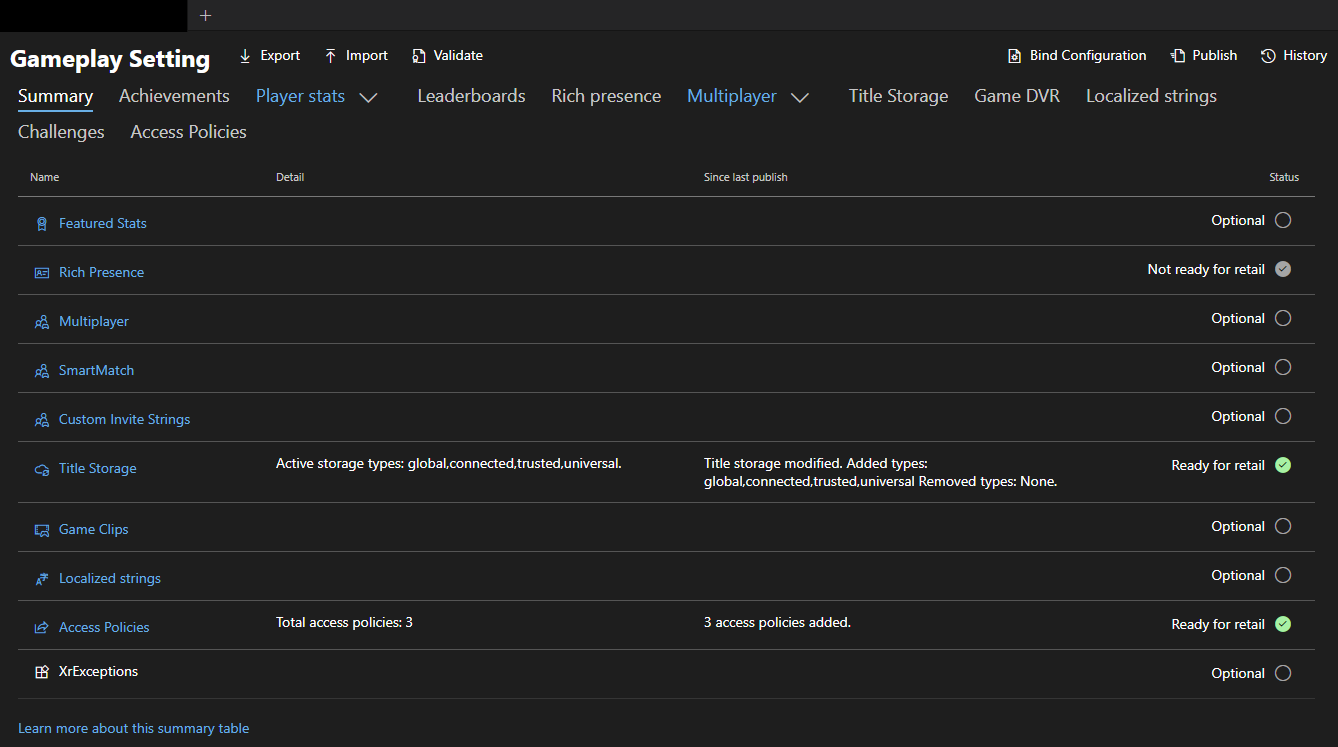
Task: Click the Ready for retail check for Title Storage
Action: (x=1283, y=465)
